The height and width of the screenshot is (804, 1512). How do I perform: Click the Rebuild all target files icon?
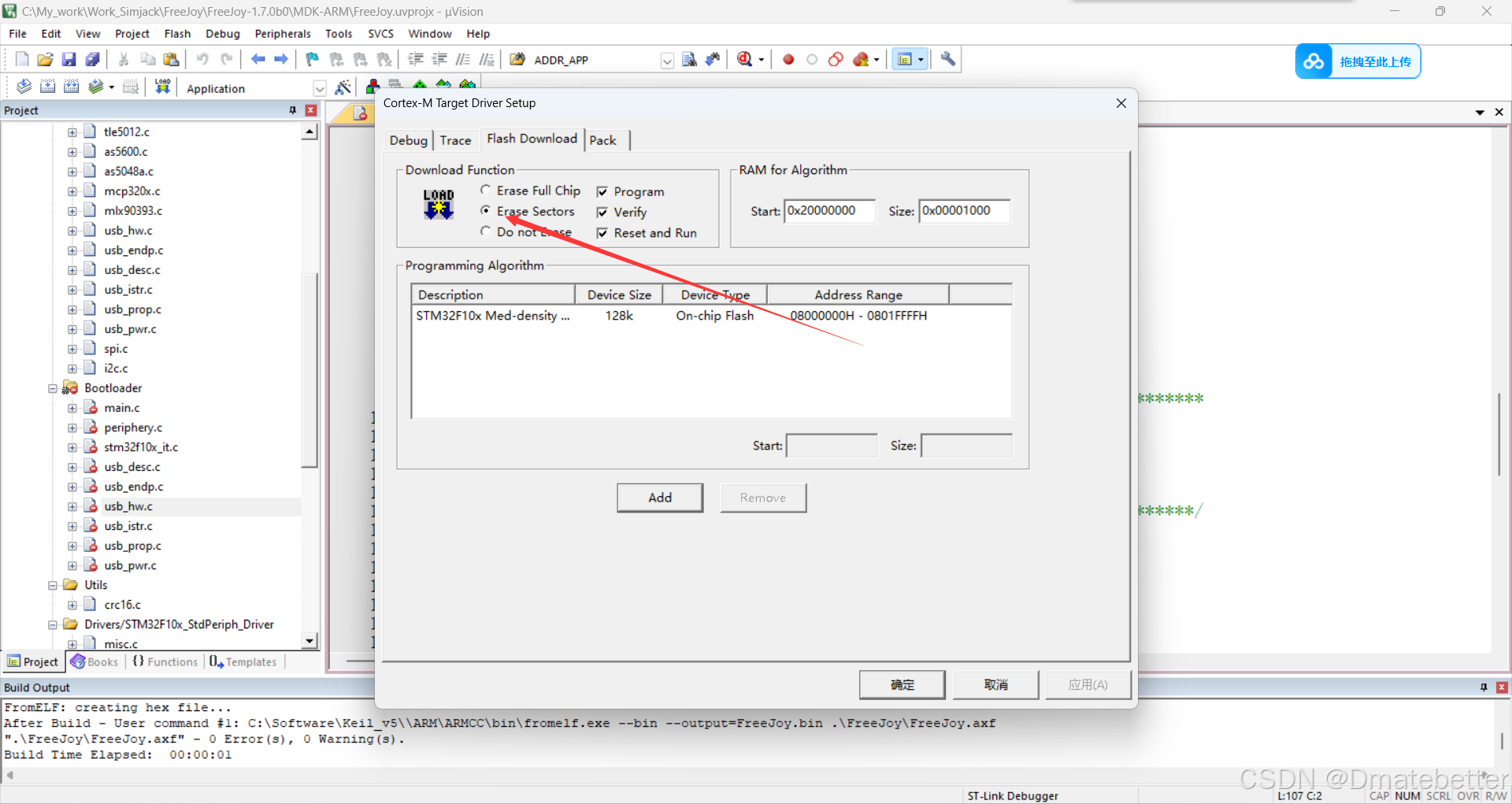72,87
